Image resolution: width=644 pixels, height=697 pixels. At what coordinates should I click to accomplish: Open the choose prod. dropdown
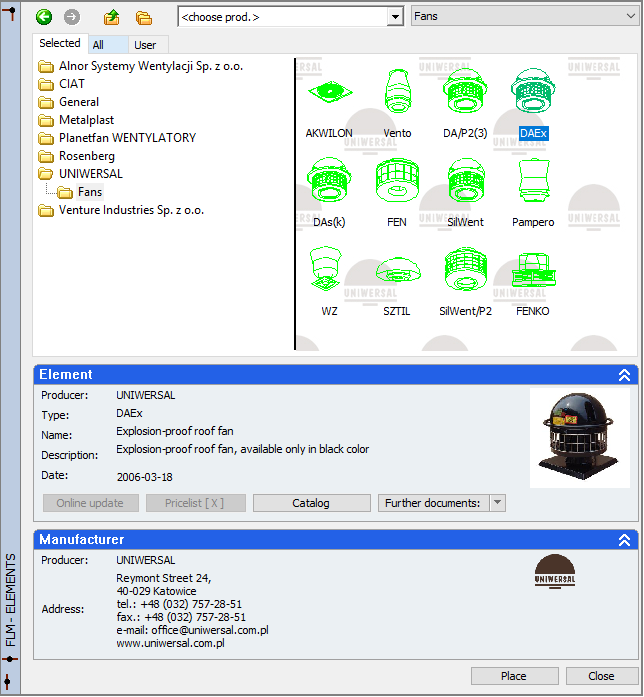point(394,17)
